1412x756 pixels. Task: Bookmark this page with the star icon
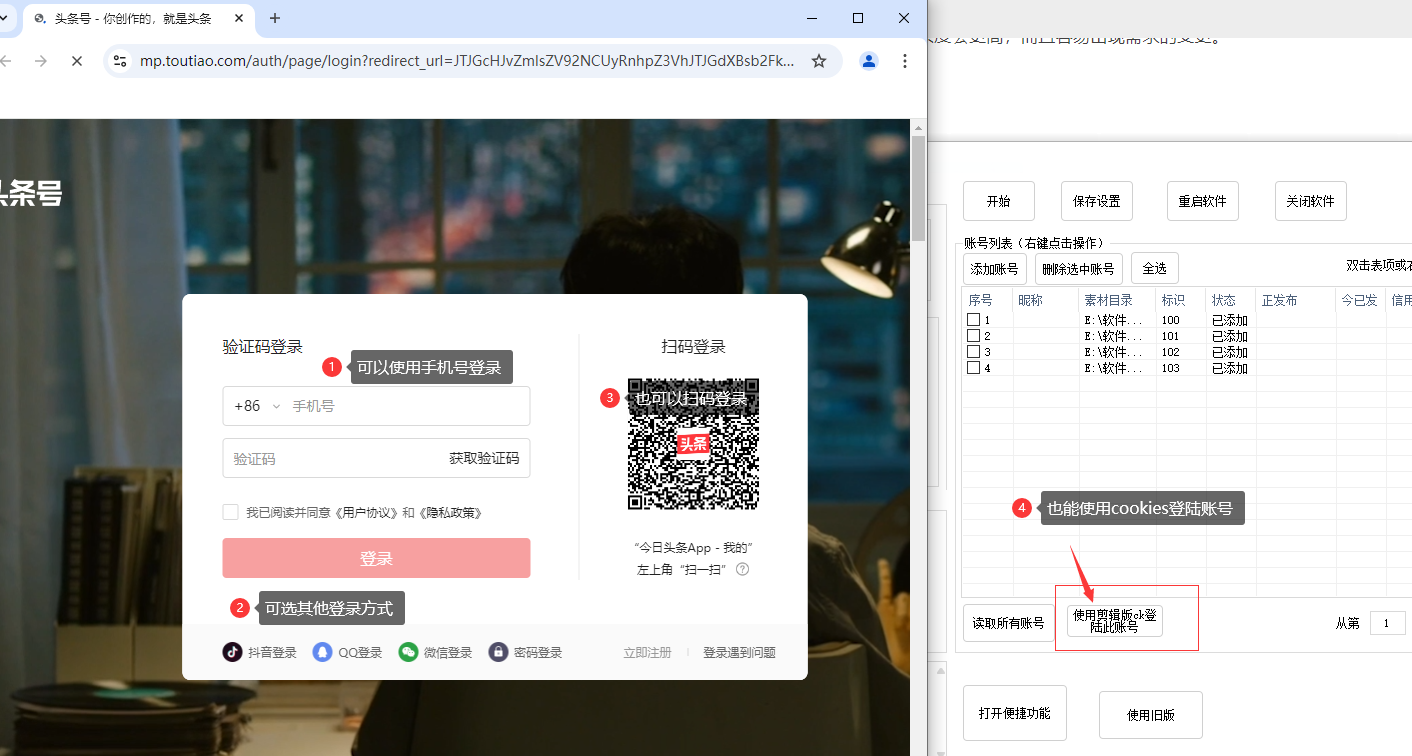(819, 61)
